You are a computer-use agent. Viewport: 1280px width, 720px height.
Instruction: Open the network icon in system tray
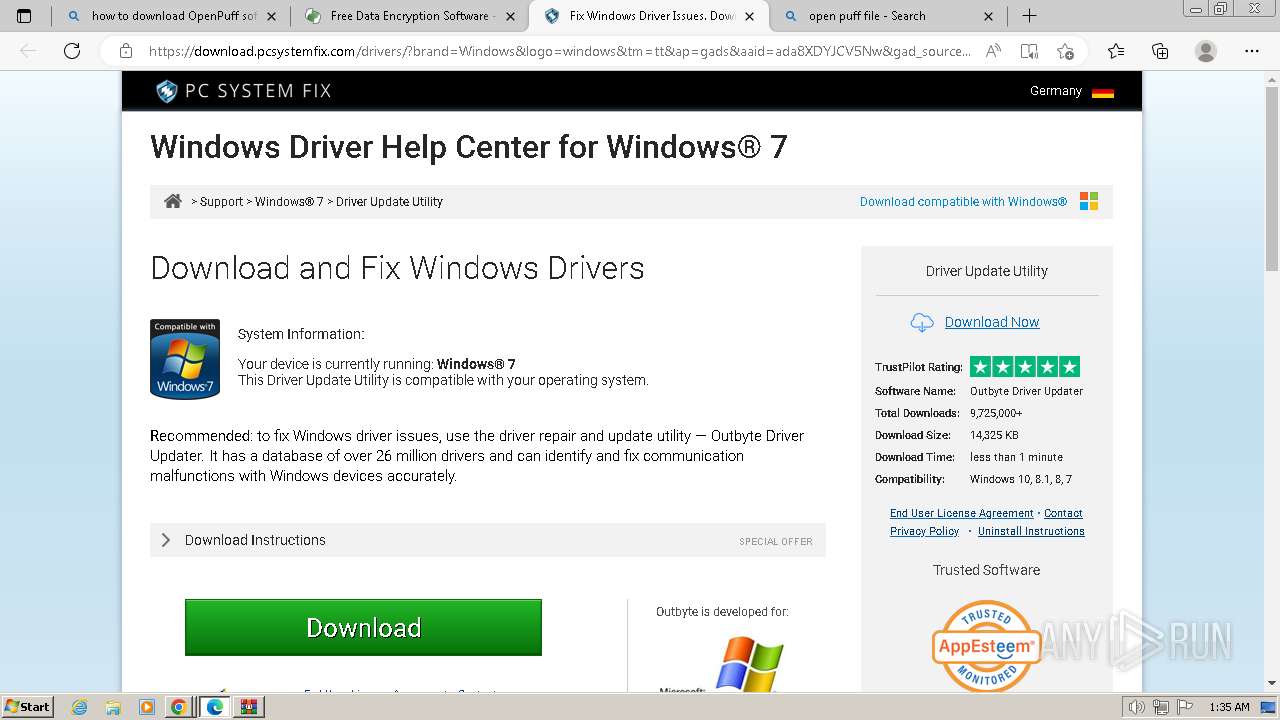click(x=1161, y=707)
